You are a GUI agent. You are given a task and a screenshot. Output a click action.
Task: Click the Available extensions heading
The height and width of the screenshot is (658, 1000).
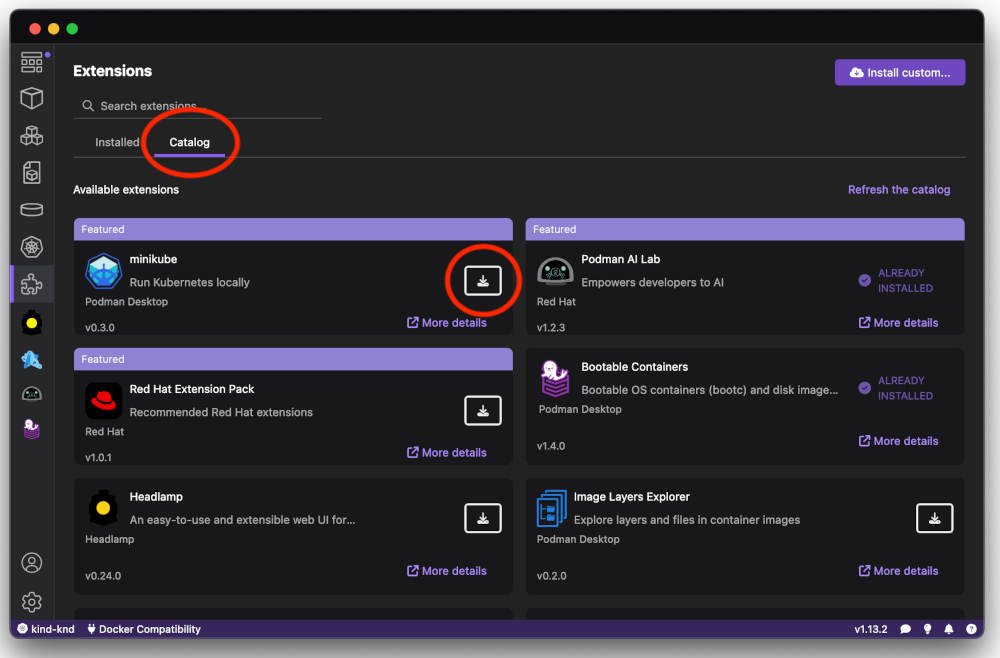coord(126,189)
